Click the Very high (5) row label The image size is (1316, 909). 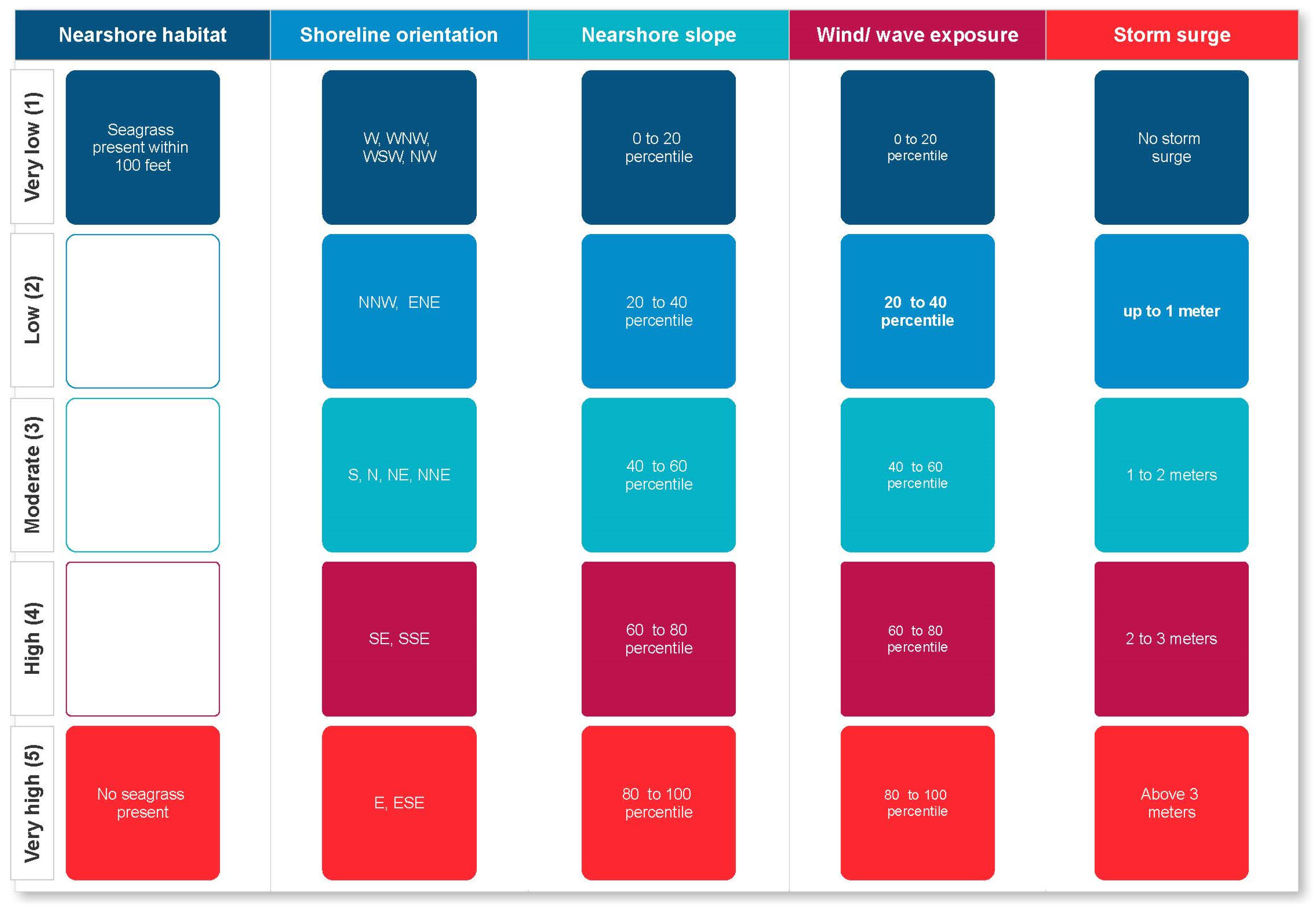32,803
